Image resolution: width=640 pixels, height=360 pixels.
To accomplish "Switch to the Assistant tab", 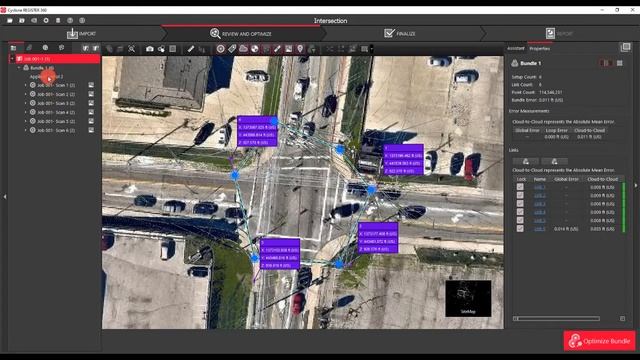I will point(516,48).
